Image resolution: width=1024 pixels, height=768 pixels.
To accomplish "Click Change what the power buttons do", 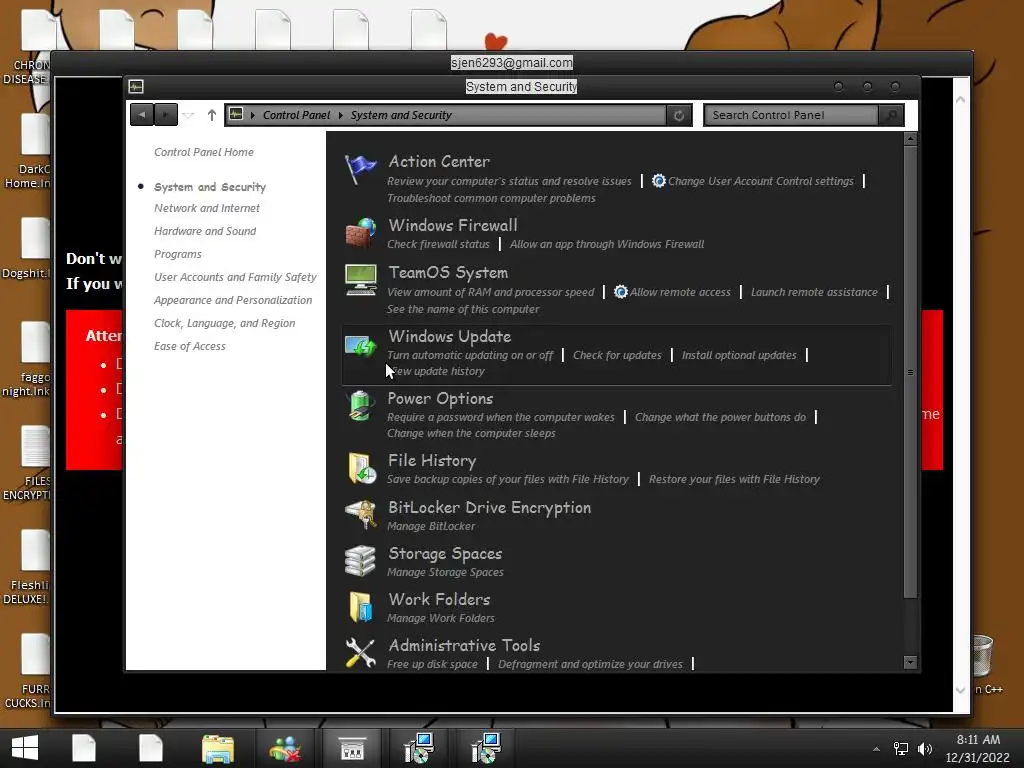I will (x=720, y=417).
